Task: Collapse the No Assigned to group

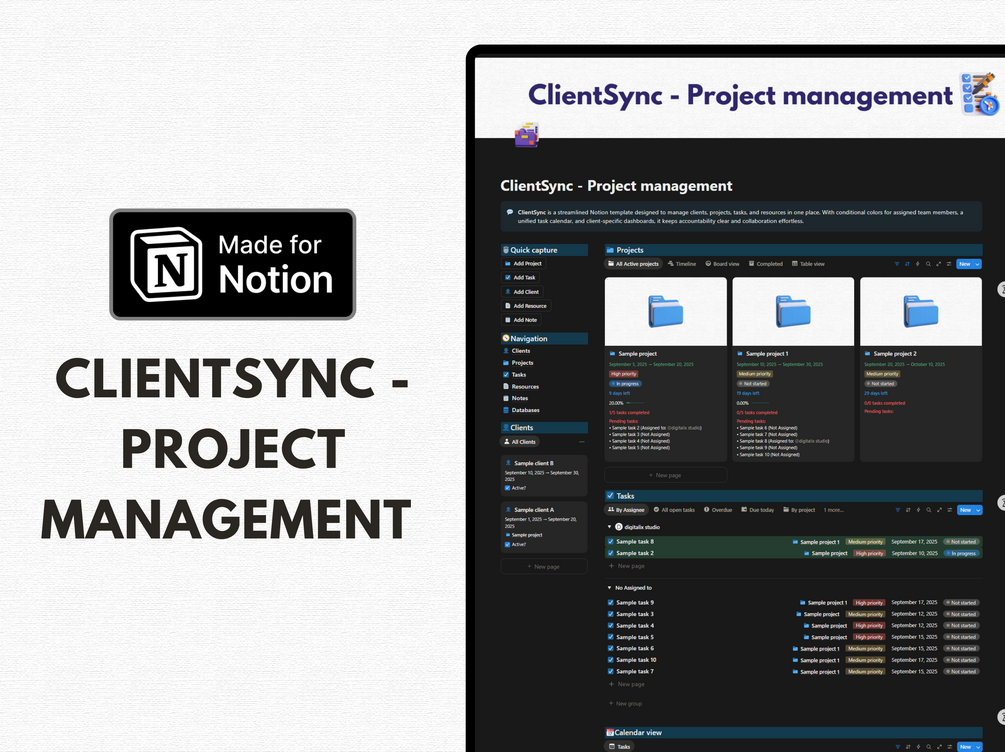Action: (x=609, y=588)
